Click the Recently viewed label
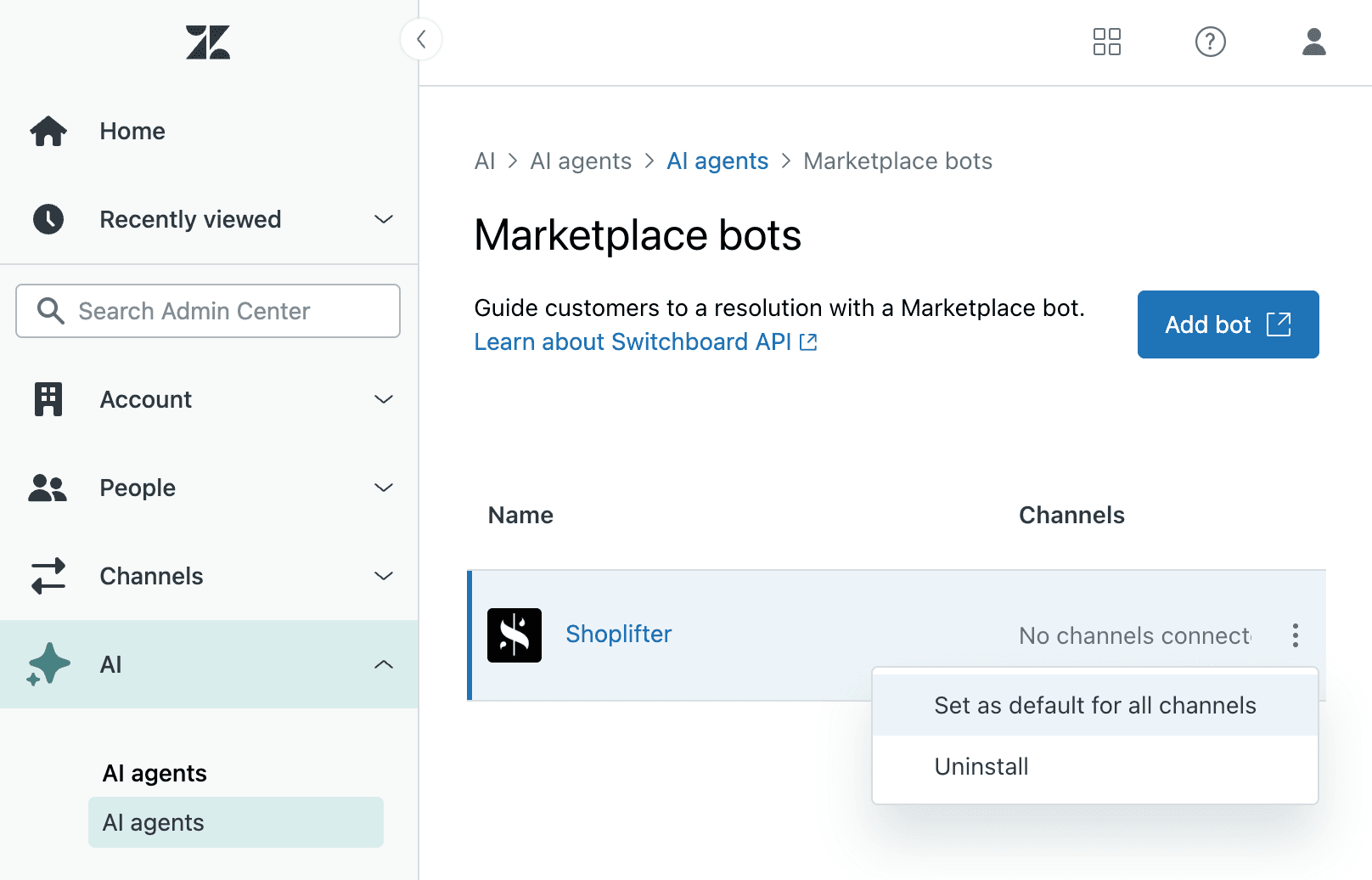This screenshot has height=880, width=1372. click(x=190, y=219)
